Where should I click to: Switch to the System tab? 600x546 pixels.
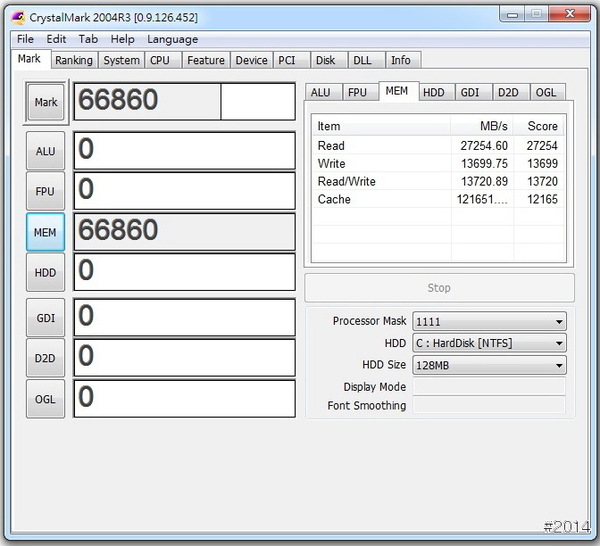point(122,60)
